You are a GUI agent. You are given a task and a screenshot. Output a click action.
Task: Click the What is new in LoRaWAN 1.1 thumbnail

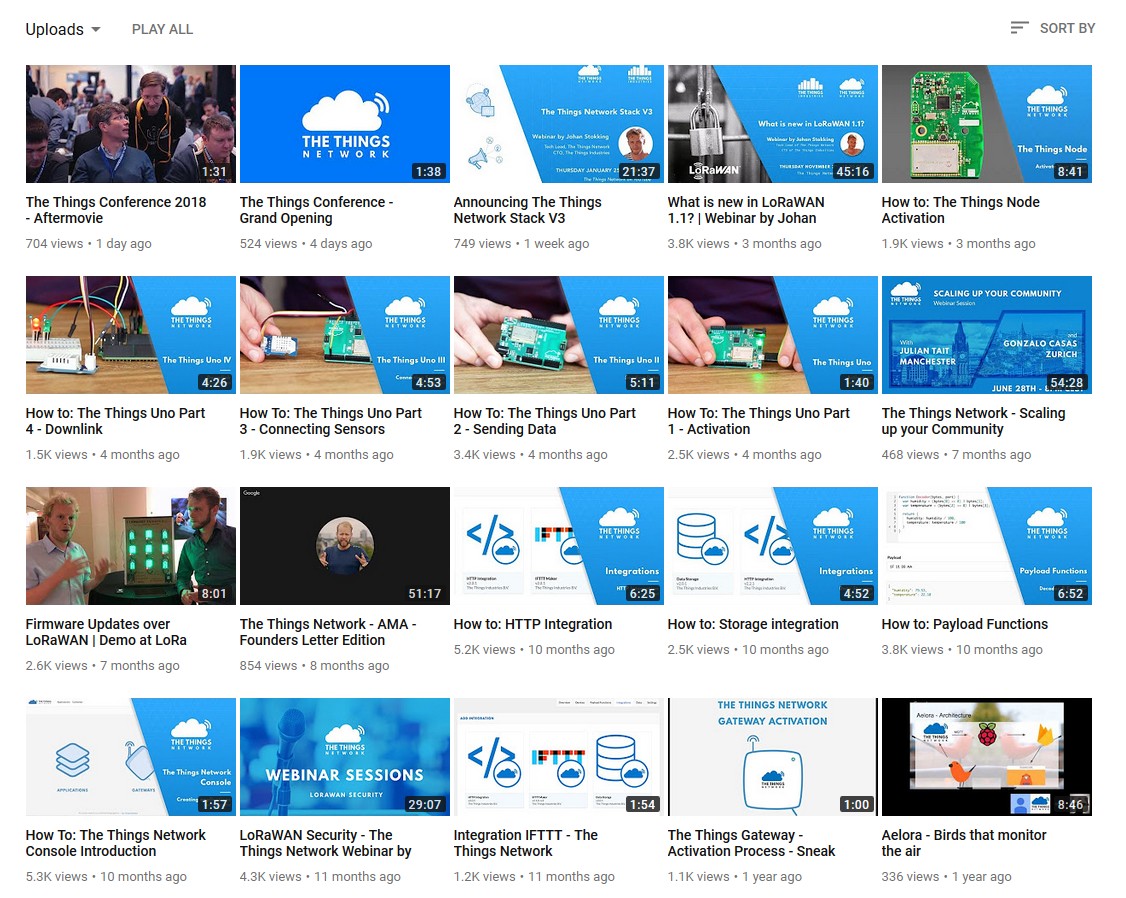(773, 124)
